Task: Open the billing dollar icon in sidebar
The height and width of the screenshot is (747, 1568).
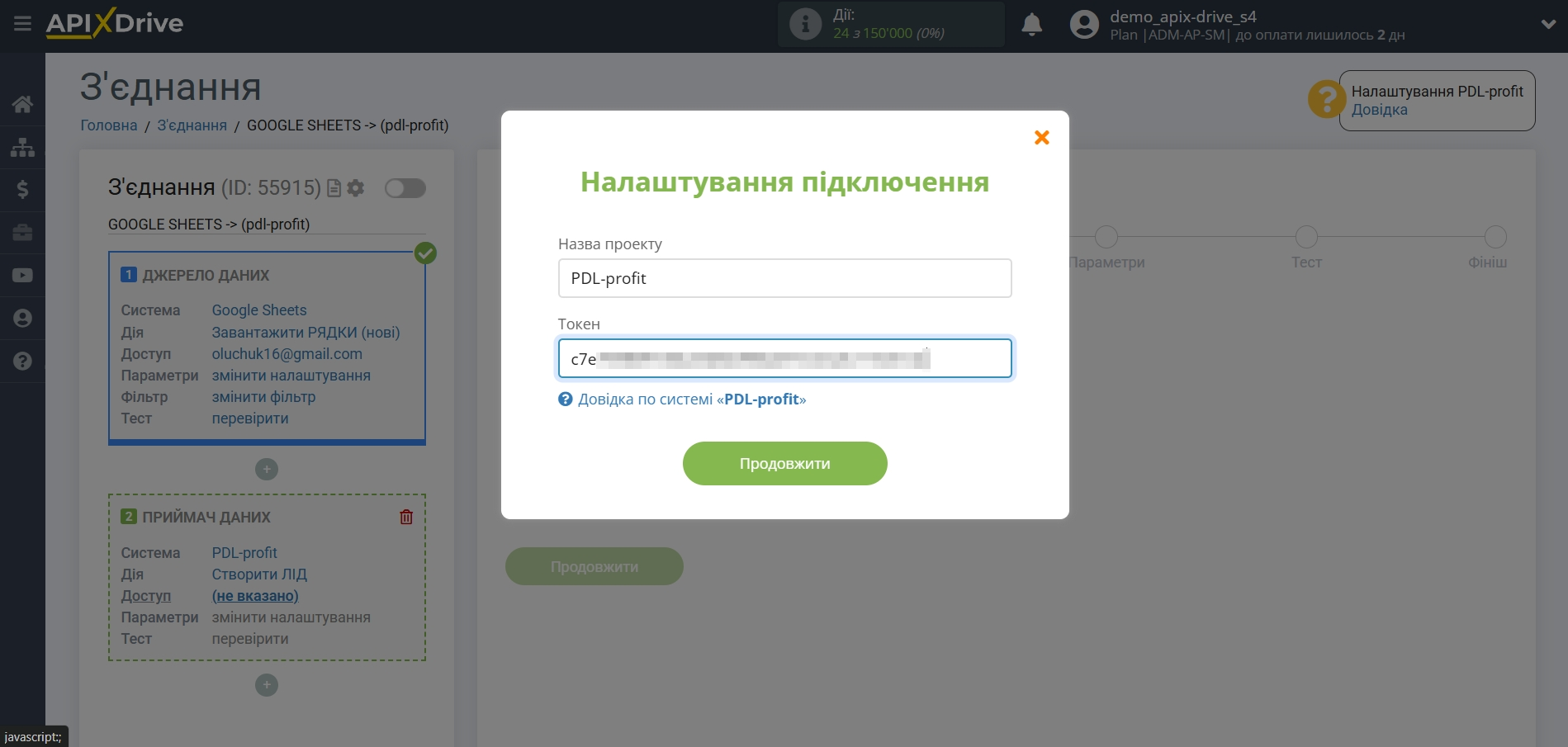Action: point(22,190)
